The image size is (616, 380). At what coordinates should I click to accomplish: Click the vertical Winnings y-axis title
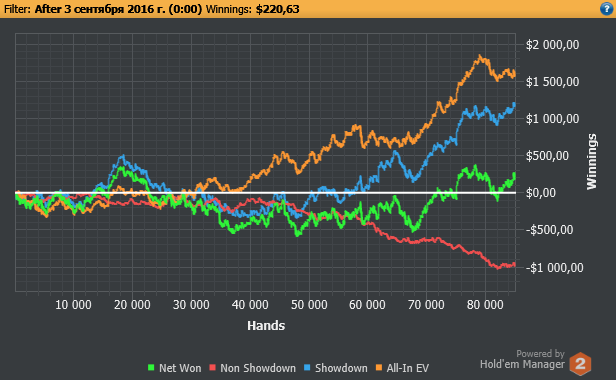[x=591, y=162]
